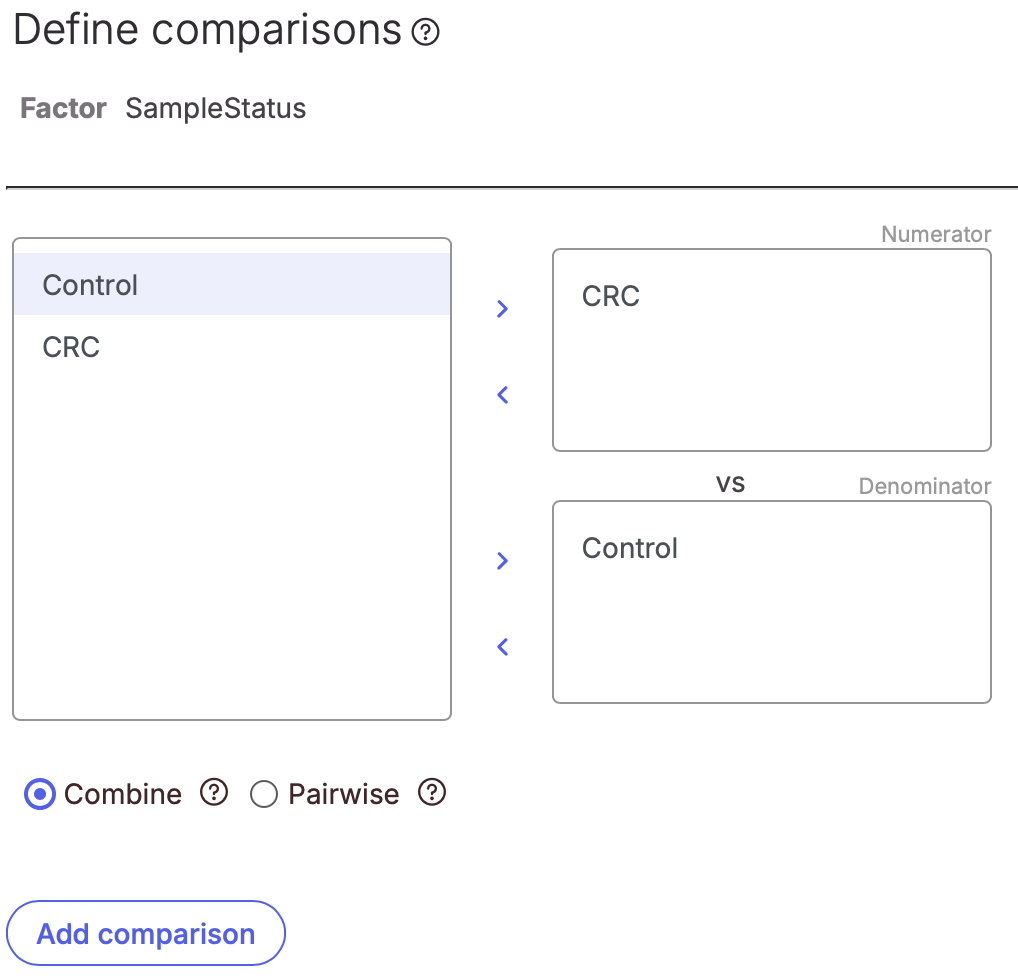
Task: Show help for Combine option
Action: pyautogui.click(x=214, y=792)
